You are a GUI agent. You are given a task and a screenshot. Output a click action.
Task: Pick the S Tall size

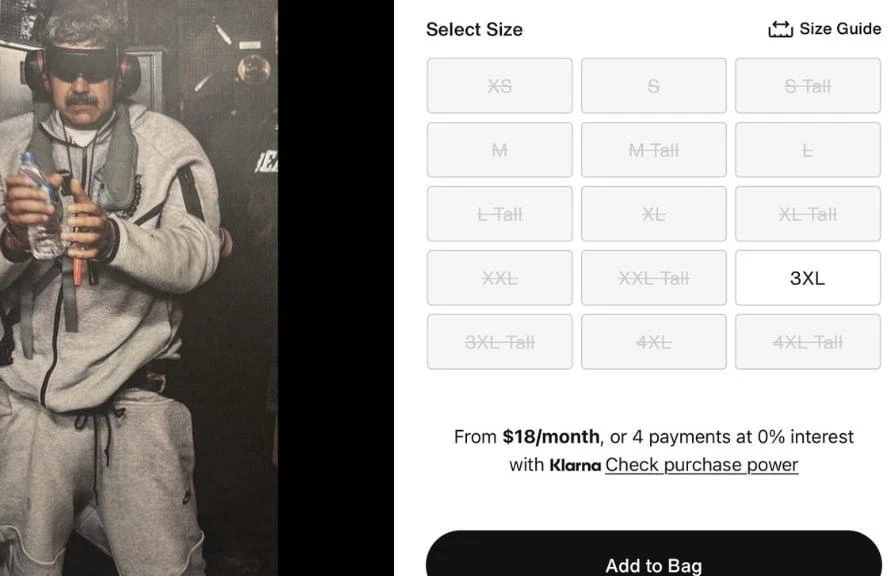tap(808, 86)
